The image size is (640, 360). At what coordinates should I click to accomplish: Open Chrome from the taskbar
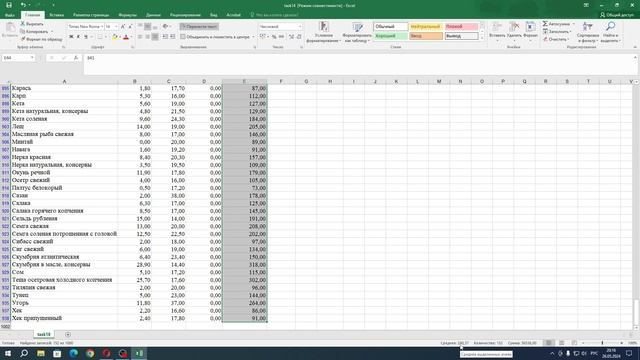[x=90, y=353]
